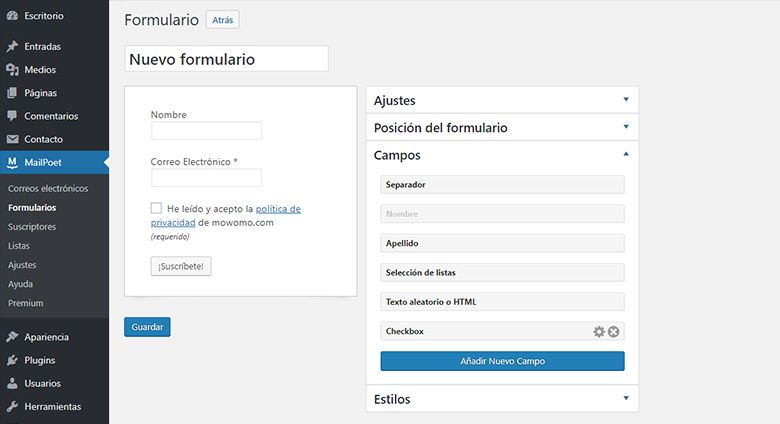The width and height of the screenshot is (780, 424).
Task: Click the Herramientas wrench icon
Action: coord(12,407)
